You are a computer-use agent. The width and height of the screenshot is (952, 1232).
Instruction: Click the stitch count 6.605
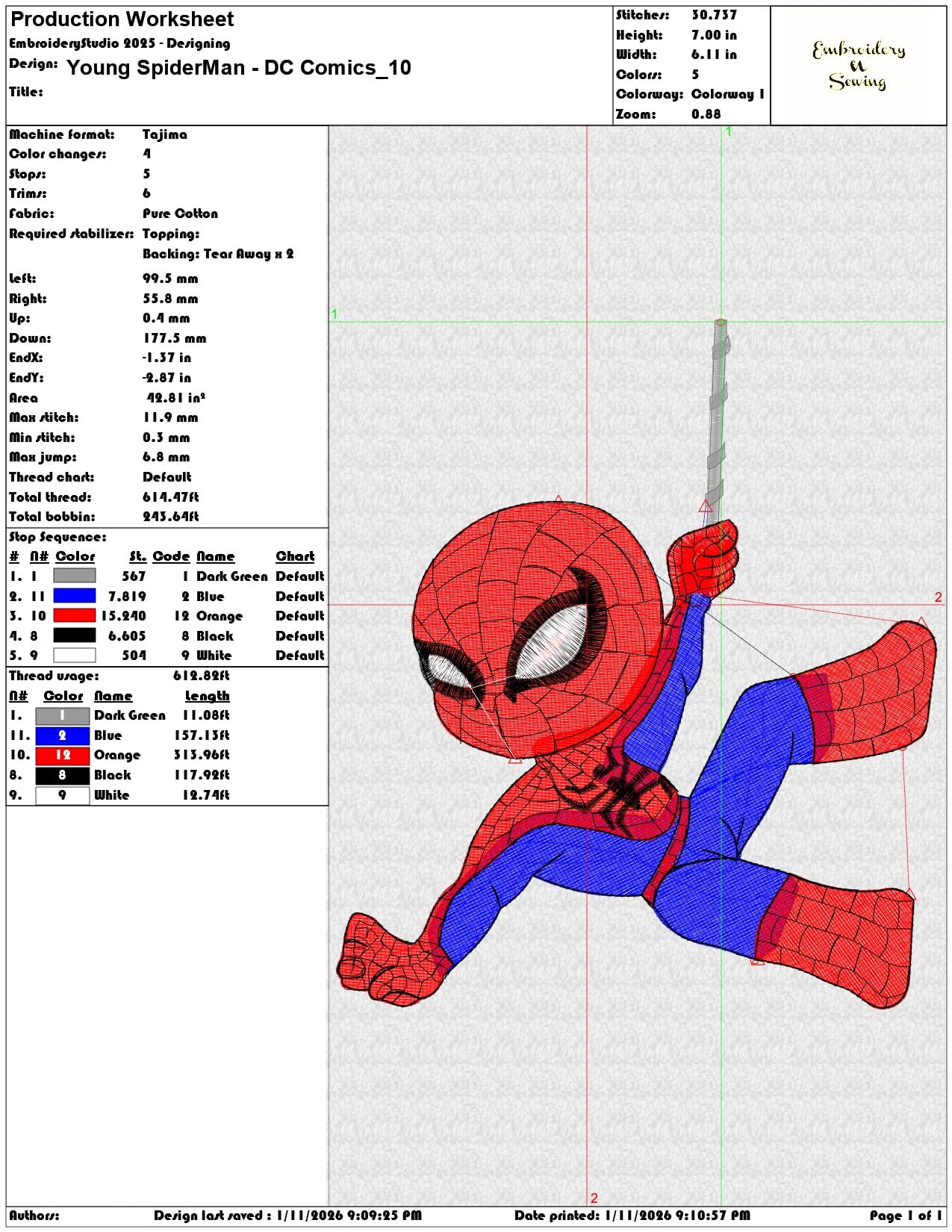click(127, 636)
